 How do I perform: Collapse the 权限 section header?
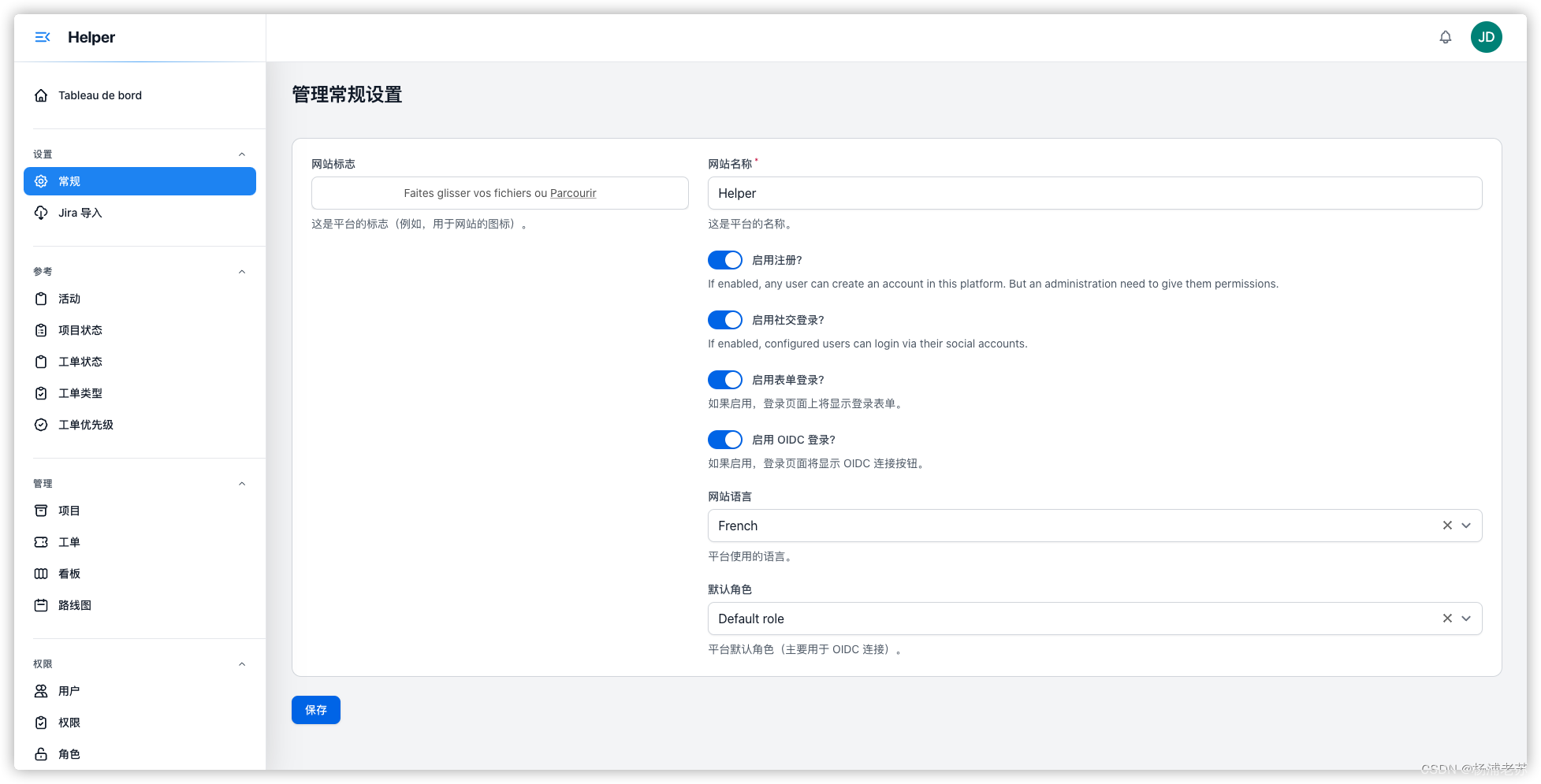[242, 664]
